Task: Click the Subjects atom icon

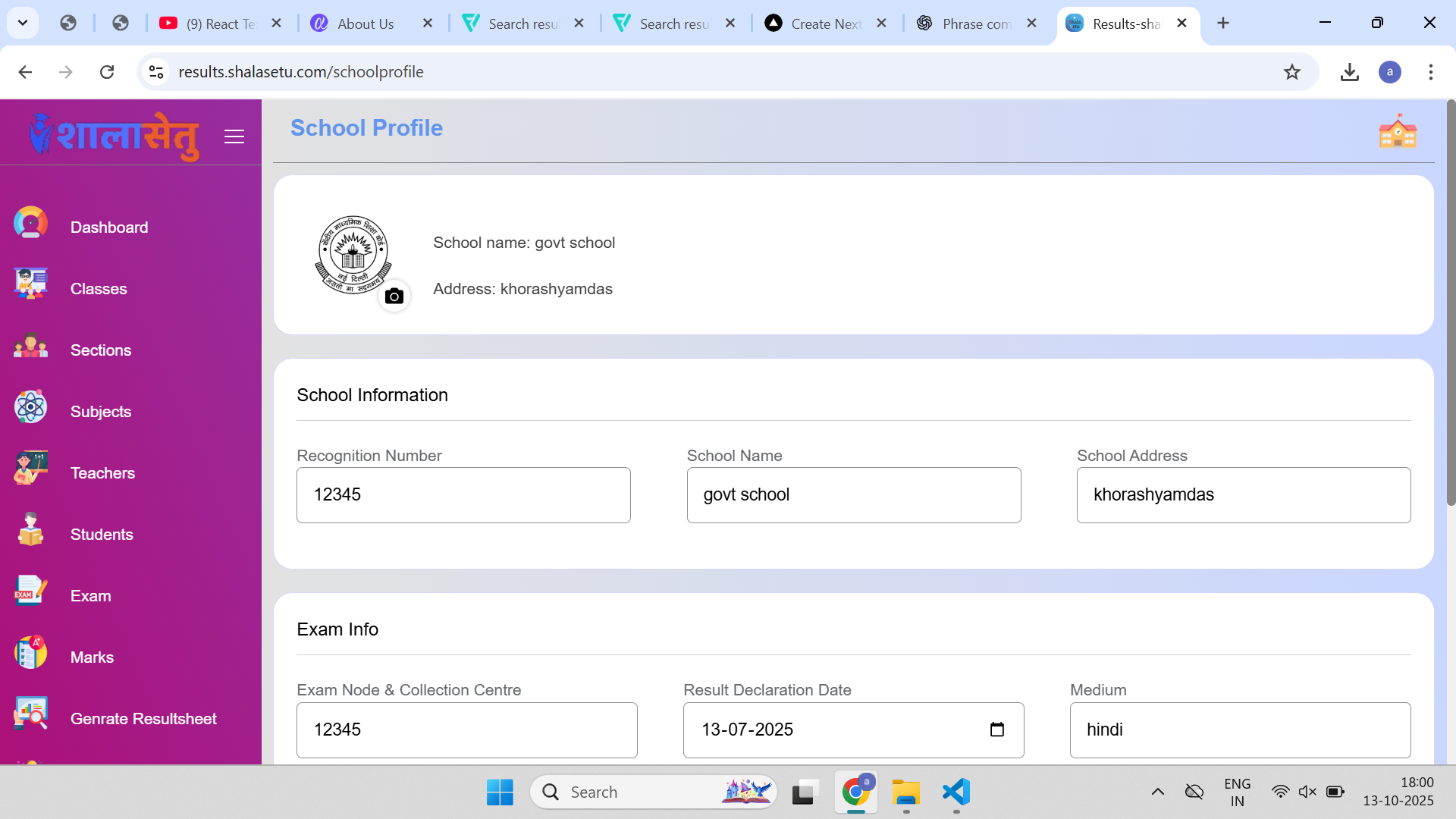Action: point(30,408)
